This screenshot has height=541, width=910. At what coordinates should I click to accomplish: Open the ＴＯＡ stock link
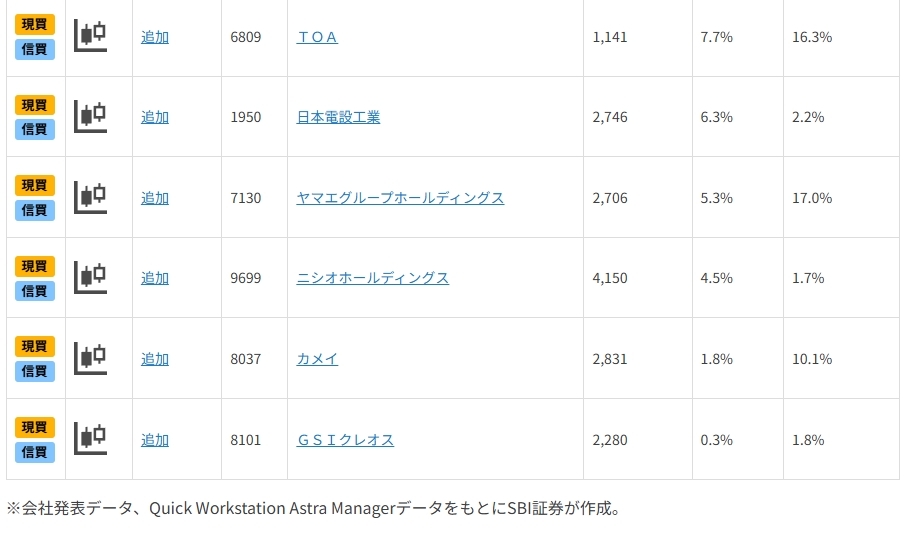click(x=317, y=37)
